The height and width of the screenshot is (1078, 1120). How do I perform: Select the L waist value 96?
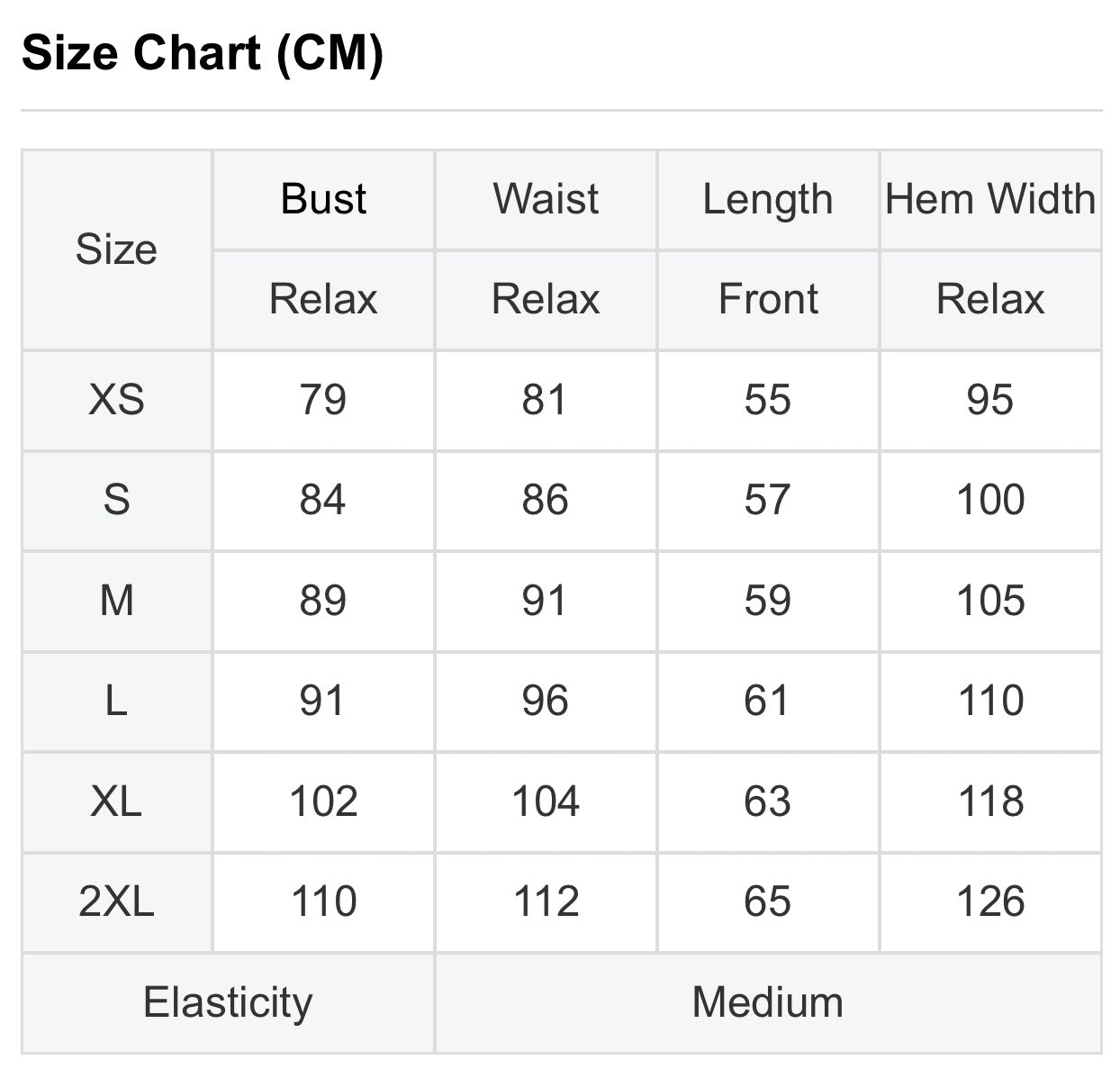[546, 701]
